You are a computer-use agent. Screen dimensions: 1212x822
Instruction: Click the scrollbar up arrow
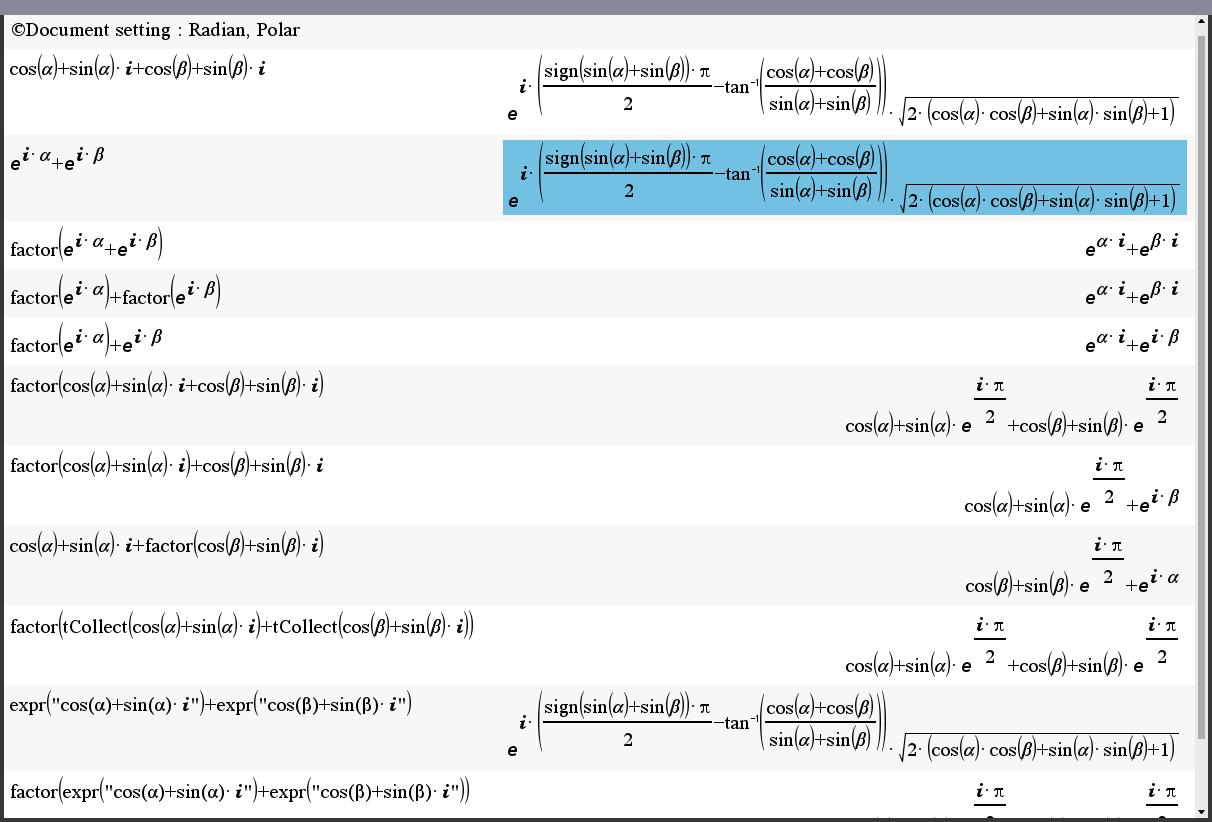click(x=1203, y=21)
